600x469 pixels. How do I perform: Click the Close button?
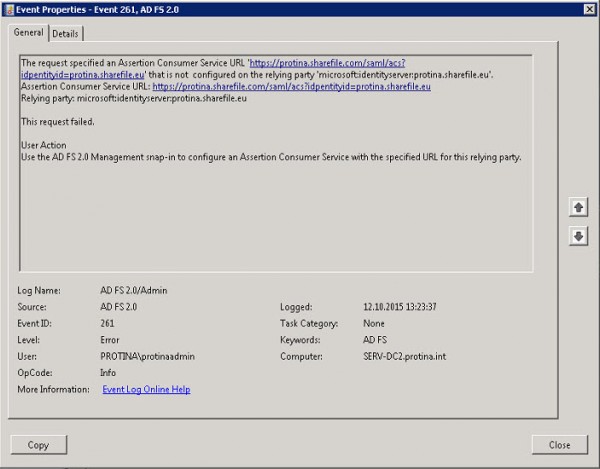559,445
